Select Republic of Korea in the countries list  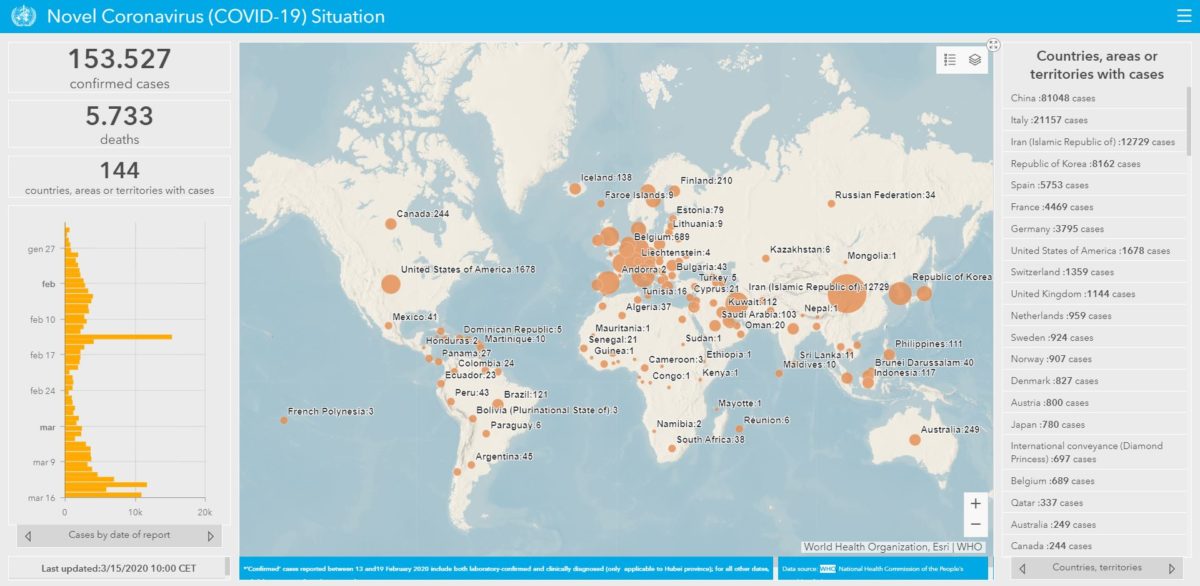pos(1075,164)
